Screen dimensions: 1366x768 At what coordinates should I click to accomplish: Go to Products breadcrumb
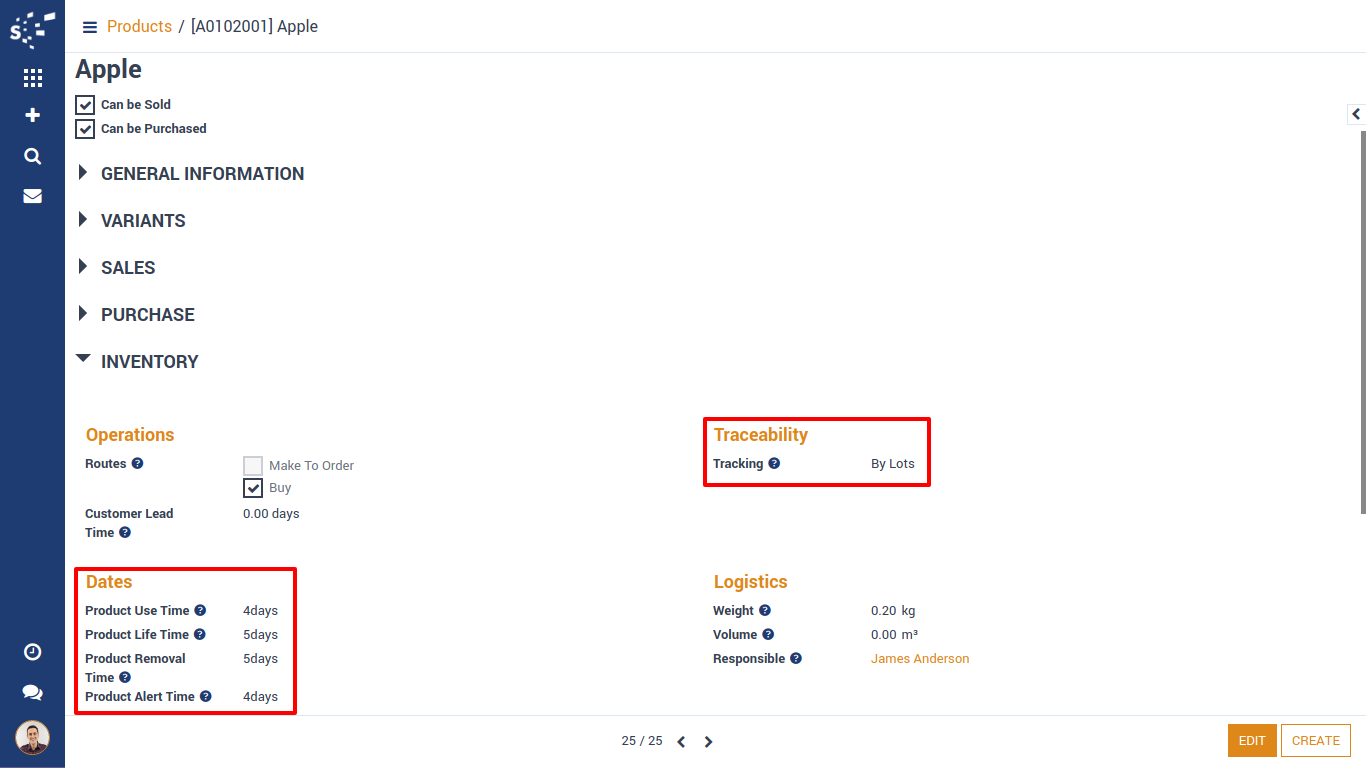(x=139, y=27)
